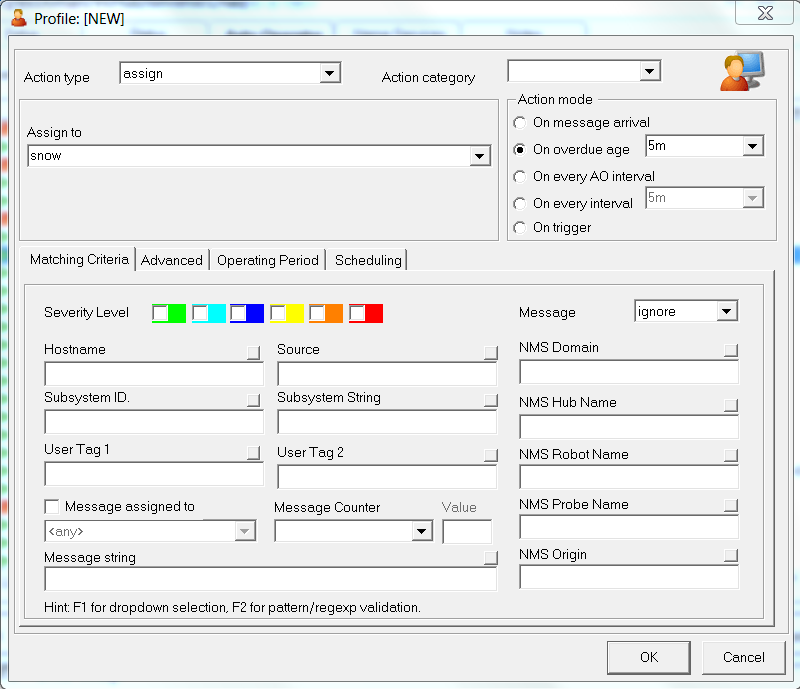
Task: Click the OK button
Action: [x=648, y=658]
